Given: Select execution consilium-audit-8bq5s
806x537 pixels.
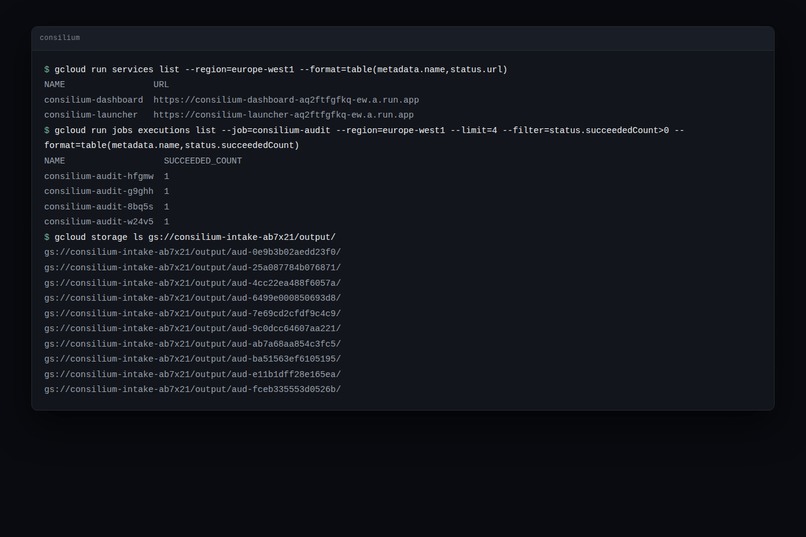Looking at the screenshot, I should [x=99, y=207].
